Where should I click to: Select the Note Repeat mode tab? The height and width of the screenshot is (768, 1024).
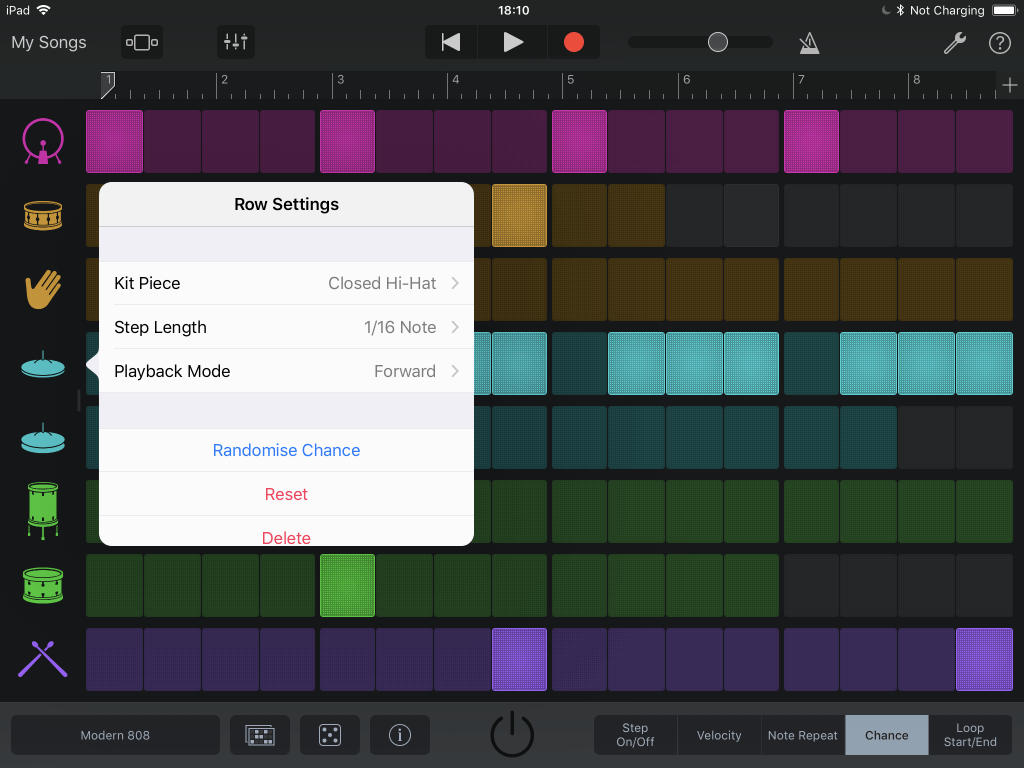click(x=803, y=735)
